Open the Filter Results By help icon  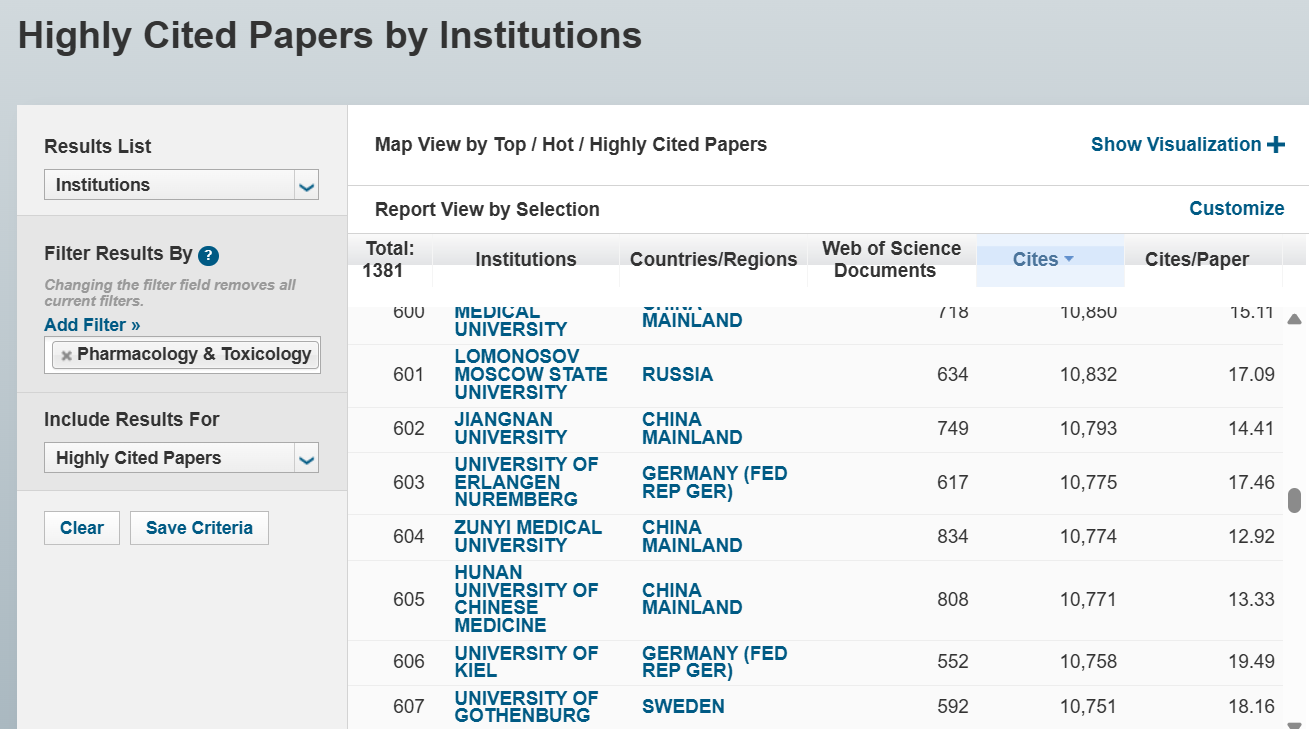[x=208, y=255]
